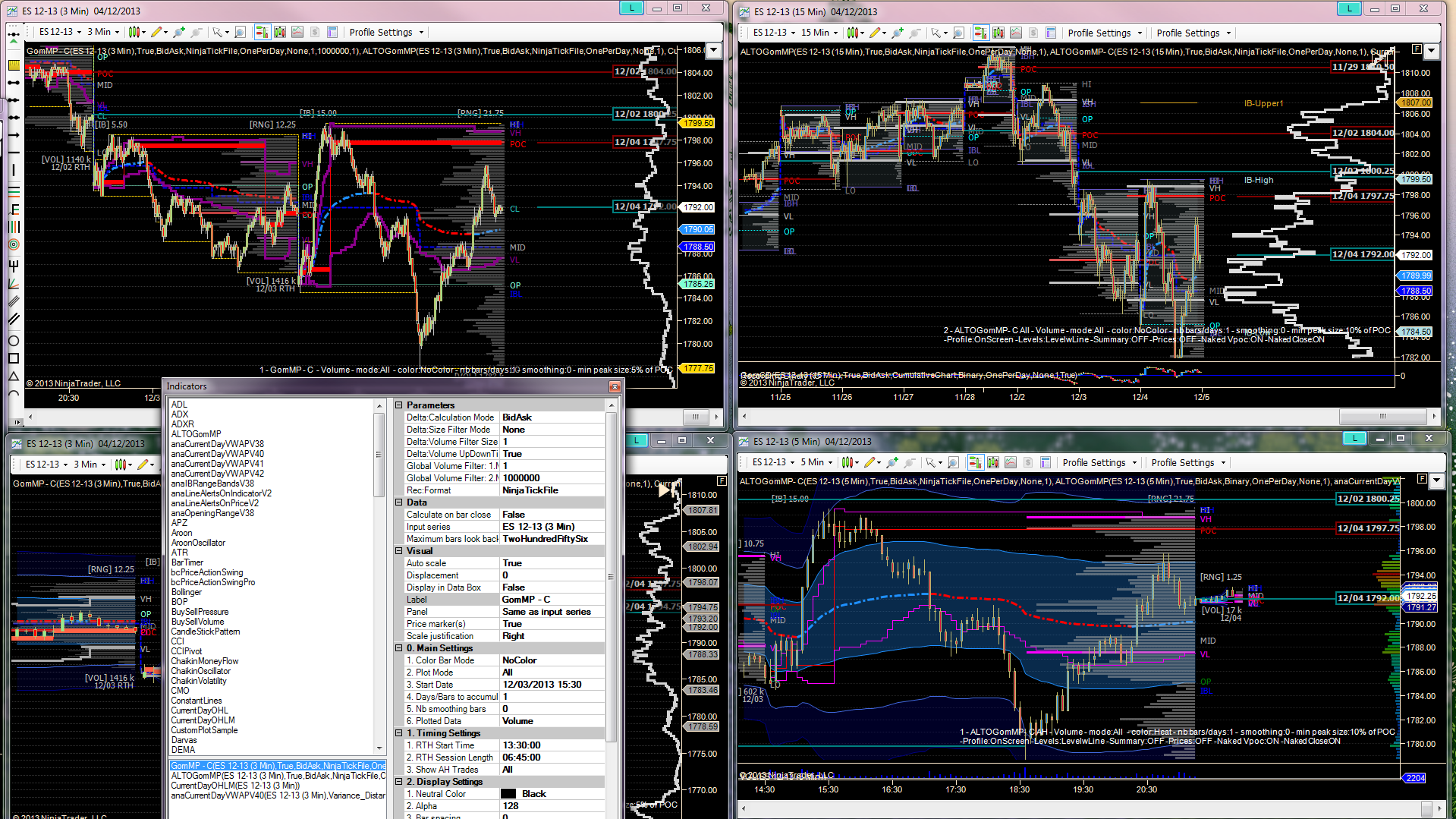Click the Neutral Color black swatch
Screen dimensions: 1456x819
click(508, 794)
